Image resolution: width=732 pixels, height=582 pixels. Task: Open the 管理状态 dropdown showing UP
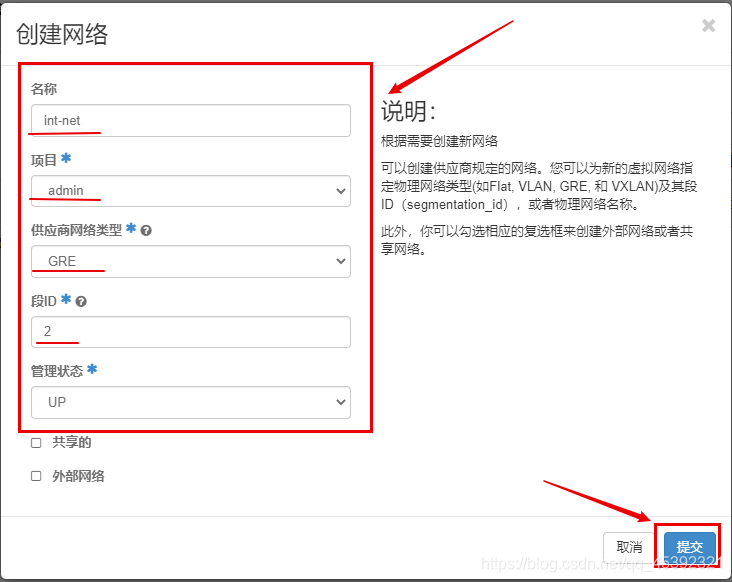(x=191, y=402)
